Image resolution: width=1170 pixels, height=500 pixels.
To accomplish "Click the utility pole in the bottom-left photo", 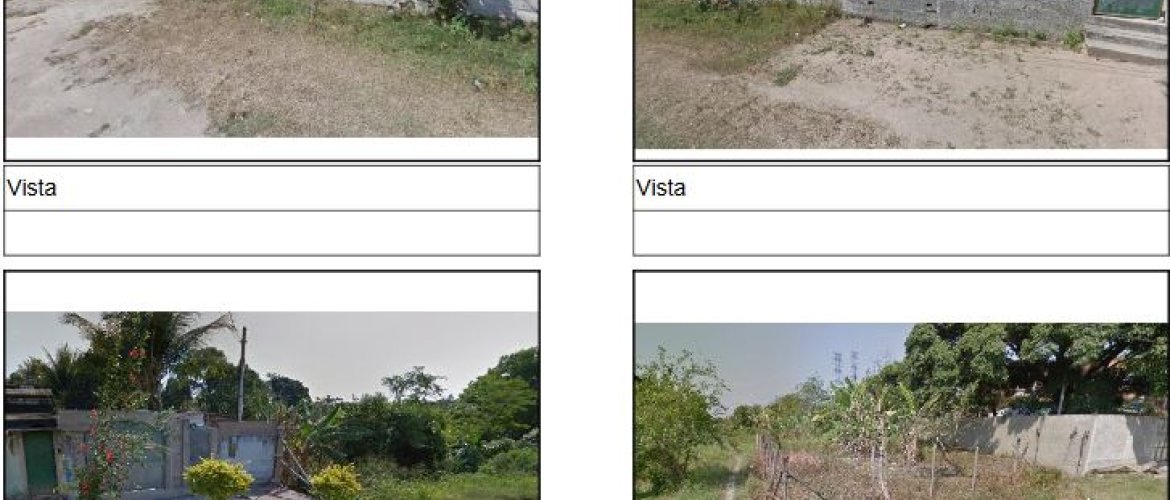I will (x=242, y=373).
